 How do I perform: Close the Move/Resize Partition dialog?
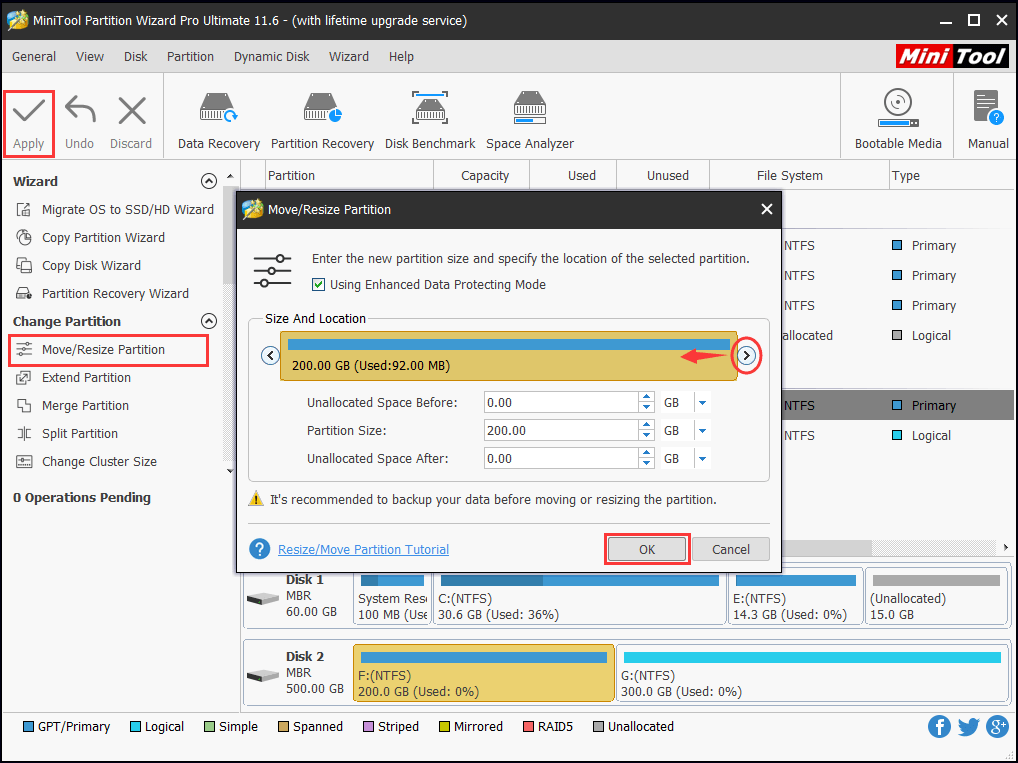click(x=767, y=209)
